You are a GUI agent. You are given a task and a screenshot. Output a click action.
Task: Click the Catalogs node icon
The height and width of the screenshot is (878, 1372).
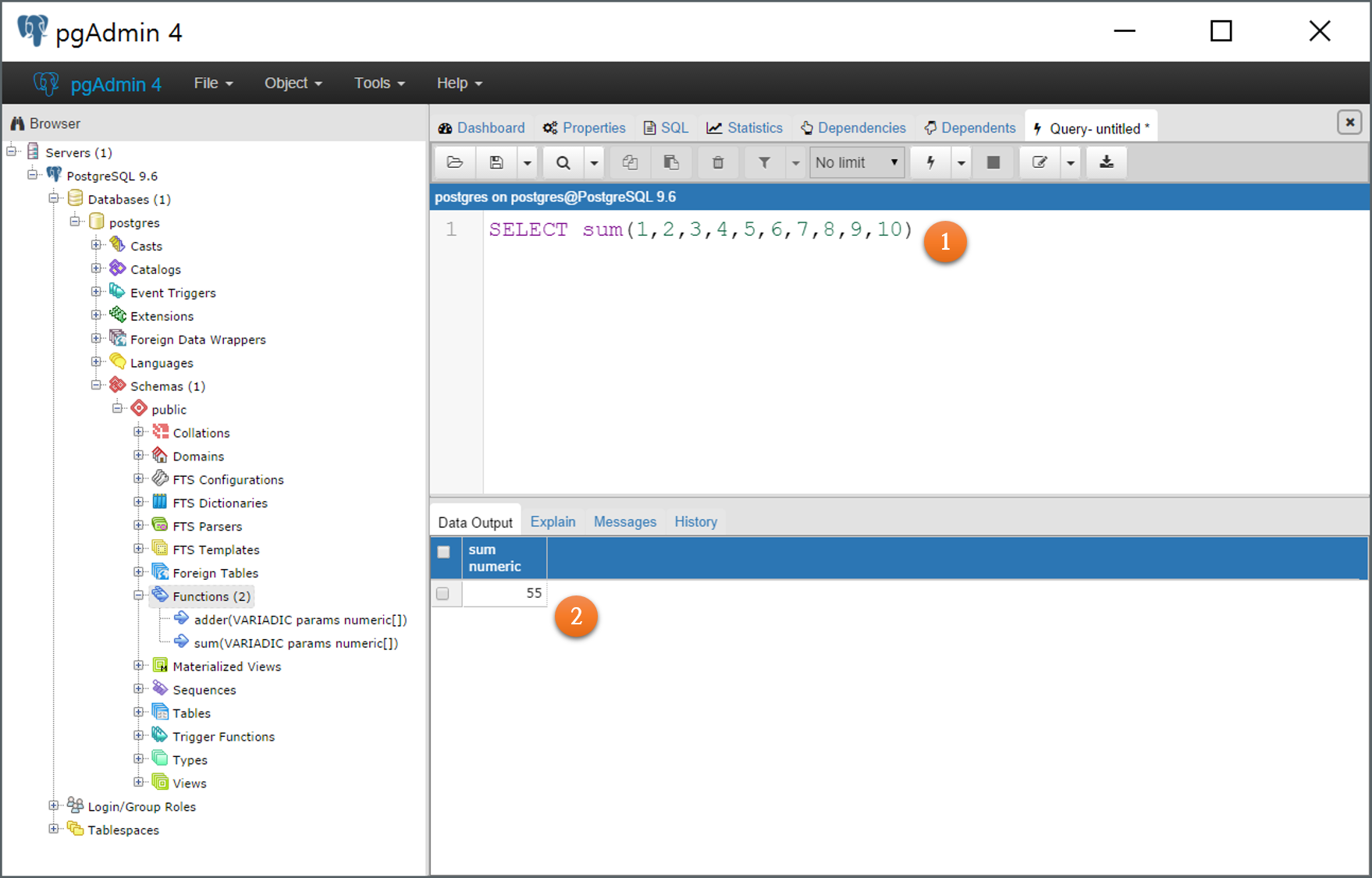pyautogui.click(x=118, y=268)
